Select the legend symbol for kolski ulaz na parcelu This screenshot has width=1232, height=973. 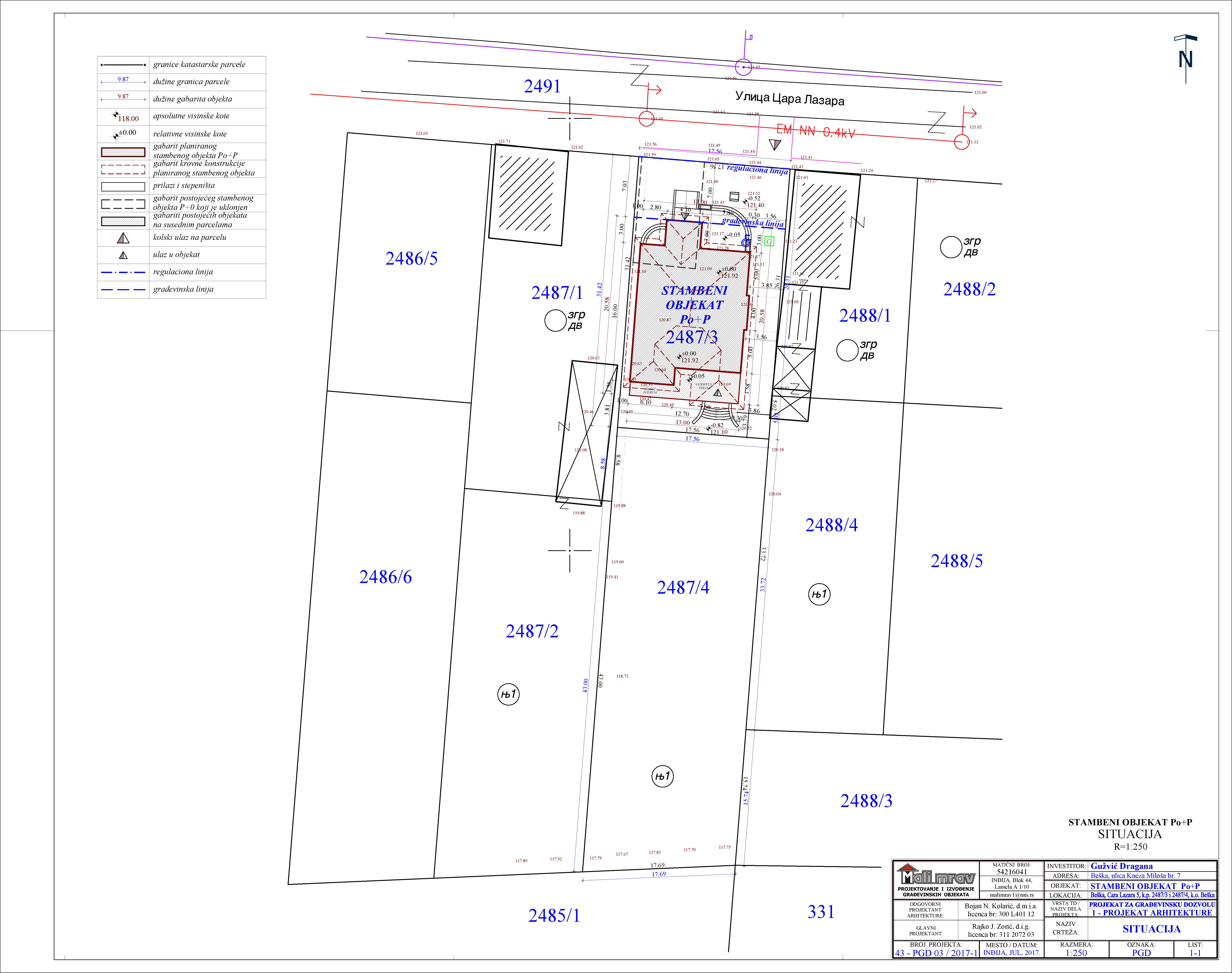(123, 238)
